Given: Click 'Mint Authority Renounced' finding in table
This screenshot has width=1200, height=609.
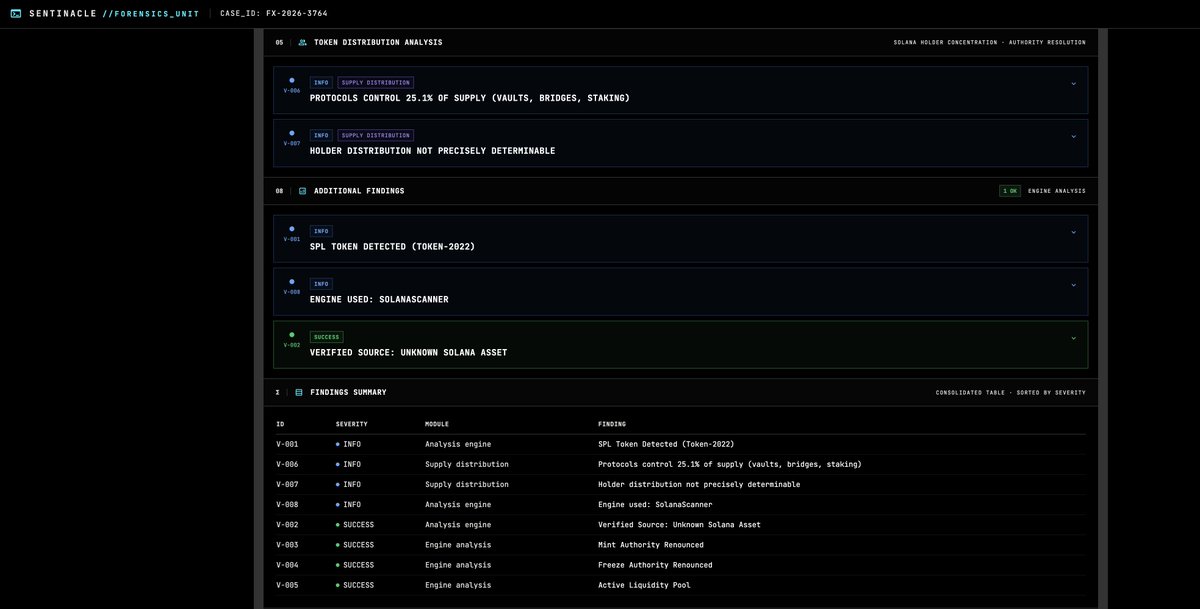Looking at the screenshot, I should pos(651,545).
